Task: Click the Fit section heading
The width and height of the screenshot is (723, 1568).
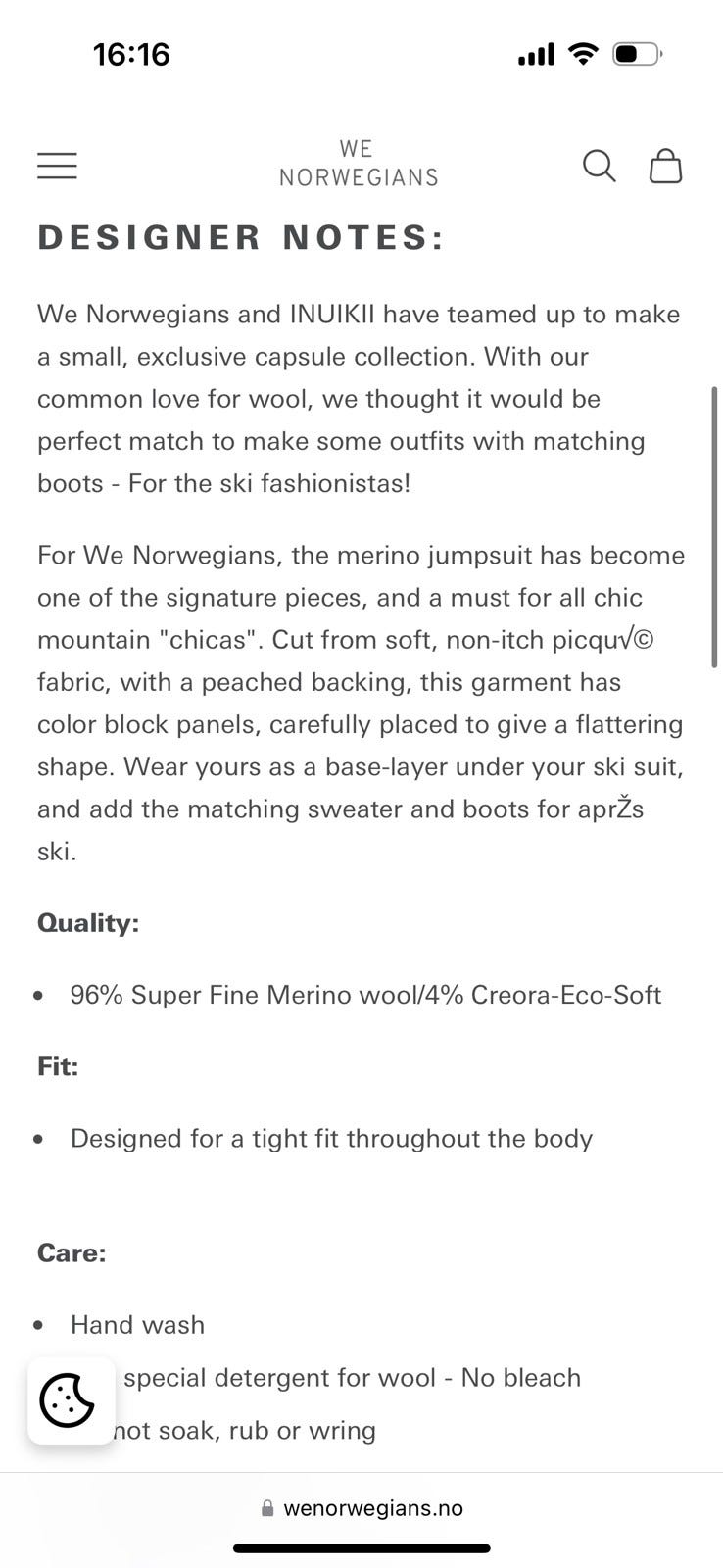Action: tap(58, 1066)
